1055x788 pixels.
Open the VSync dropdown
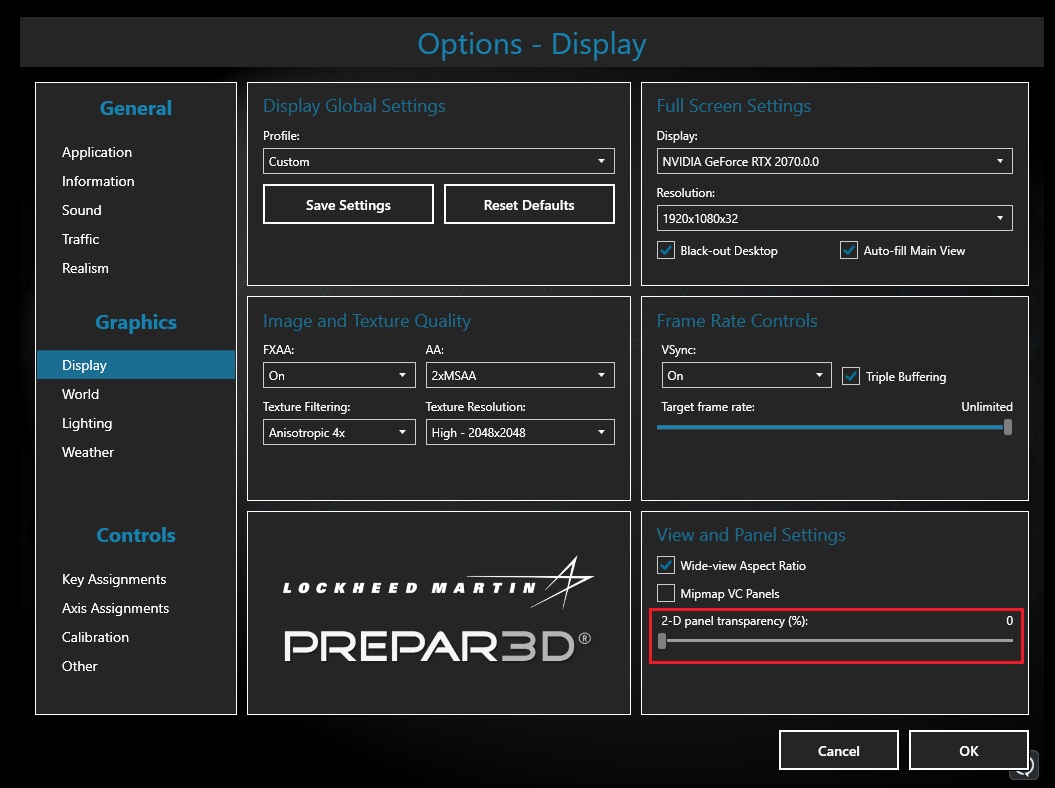pos(746,376)
